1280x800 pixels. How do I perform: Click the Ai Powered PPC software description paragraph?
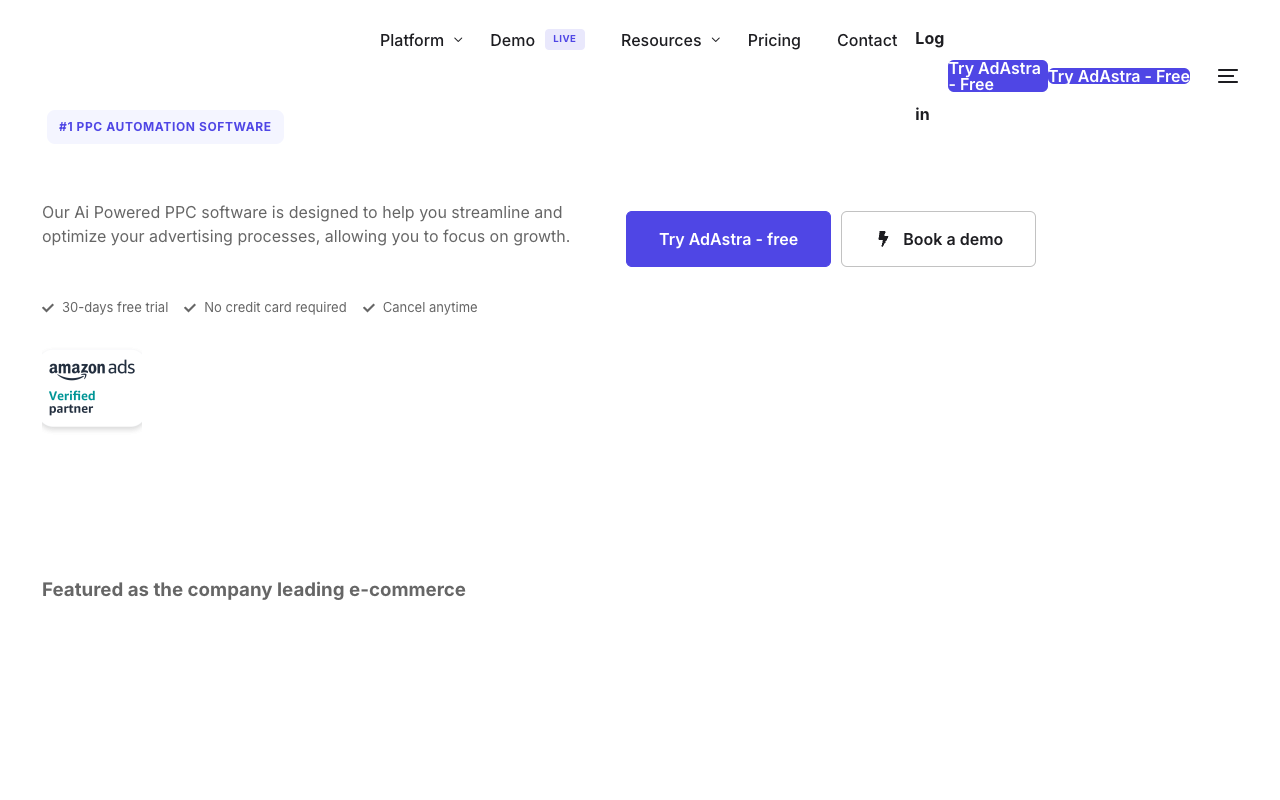(306, 225)
